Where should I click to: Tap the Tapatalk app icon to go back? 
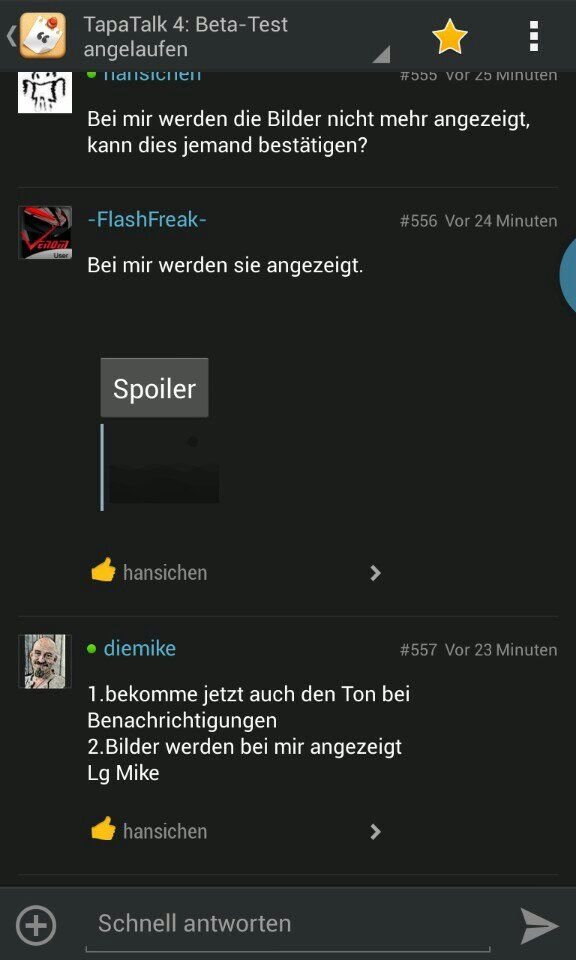pos(43,35)
